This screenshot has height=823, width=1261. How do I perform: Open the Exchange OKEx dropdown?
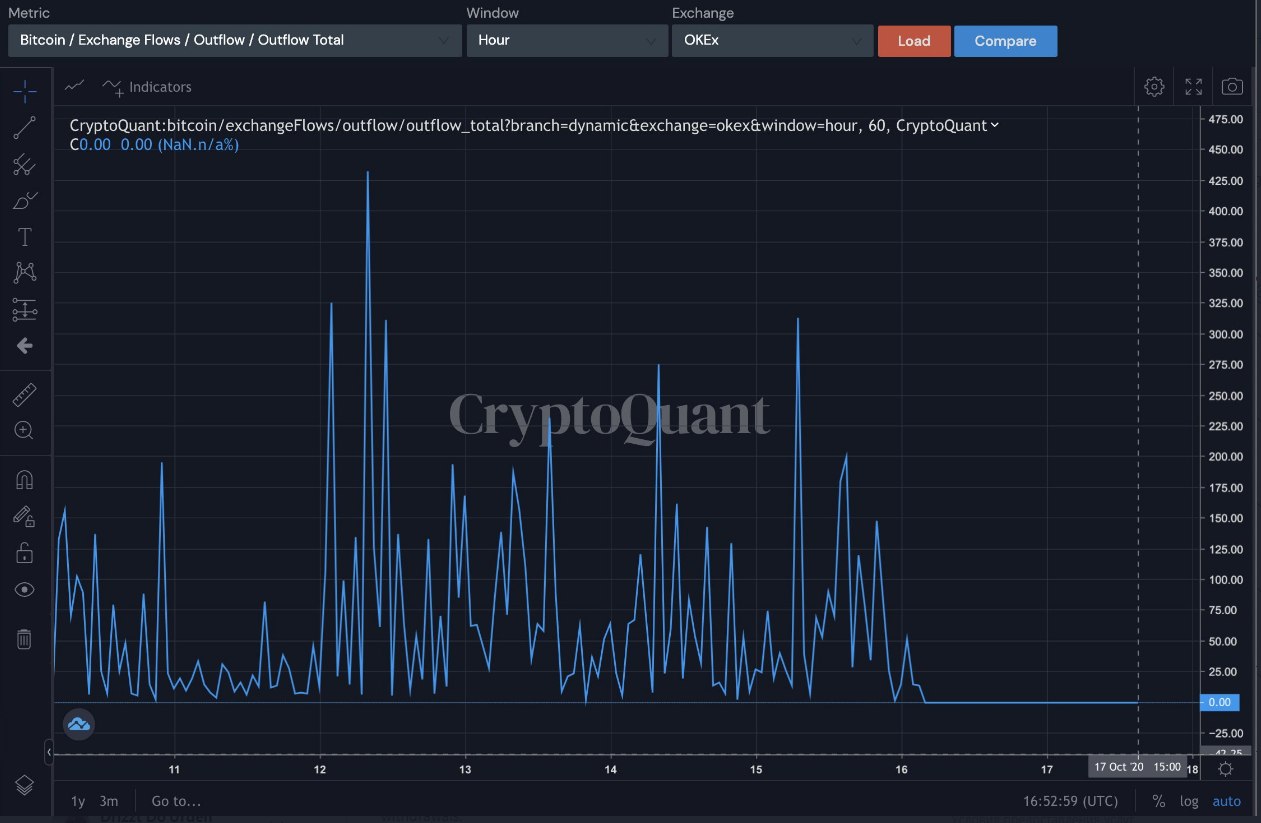[771, 41]
